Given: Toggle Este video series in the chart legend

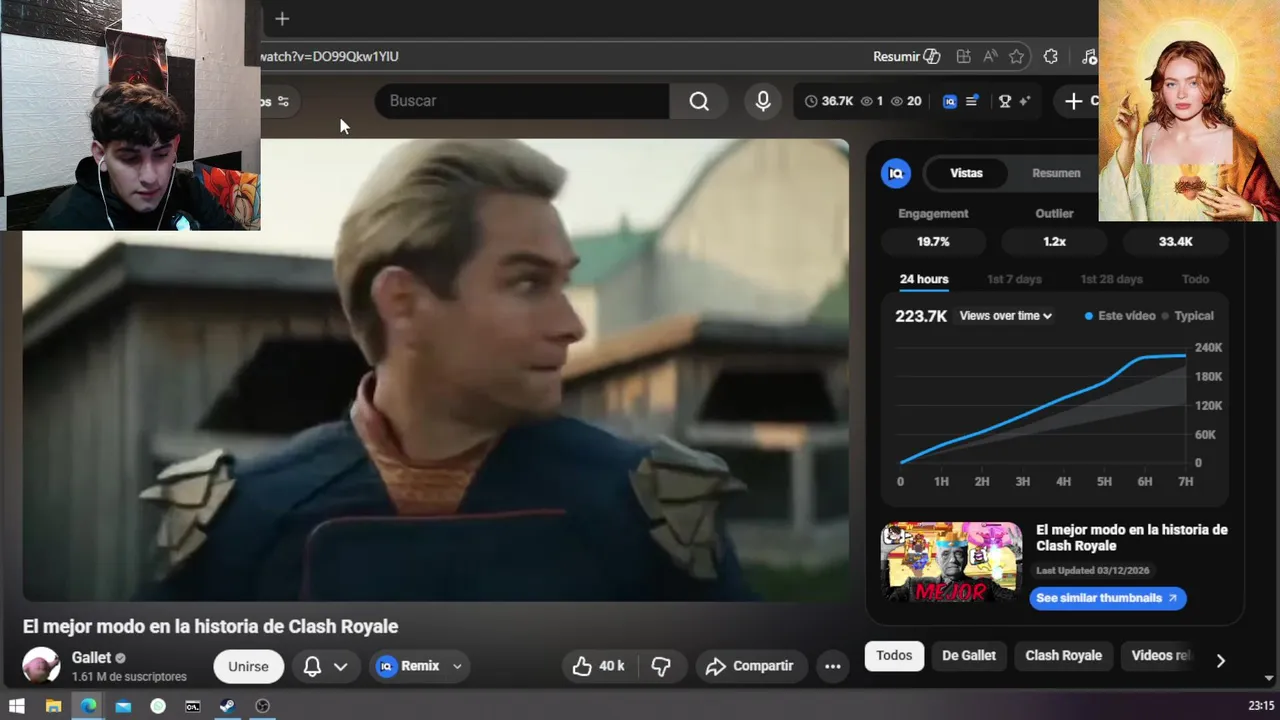Looking at the screenshot, I should [x=1120, y=316].
